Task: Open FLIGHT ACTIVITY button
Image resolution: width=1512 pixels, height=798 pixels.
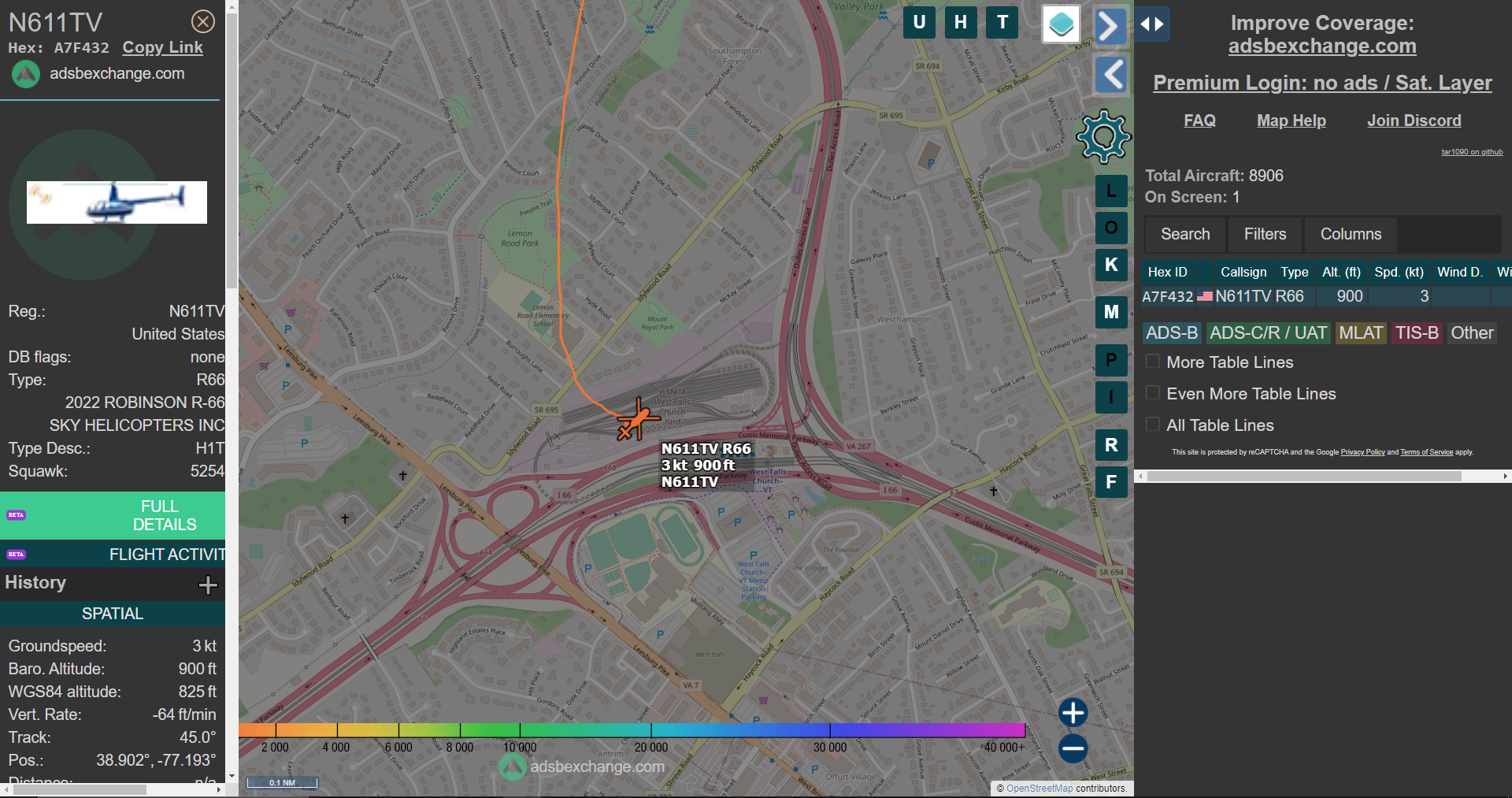Action: click(x=113, y=555)
